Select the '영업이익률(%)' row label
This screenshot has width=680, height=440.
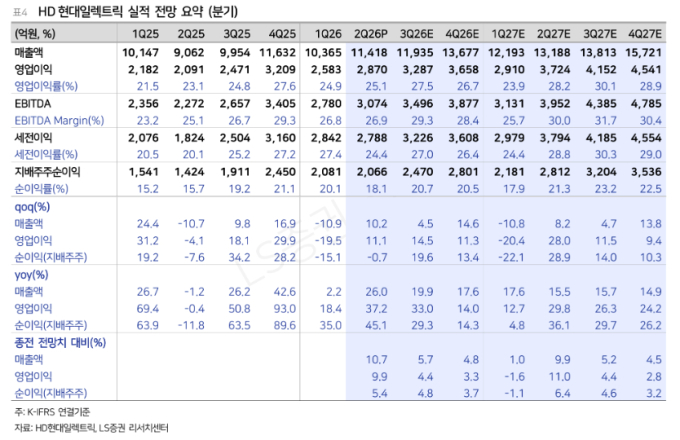[x=46, y=86]
